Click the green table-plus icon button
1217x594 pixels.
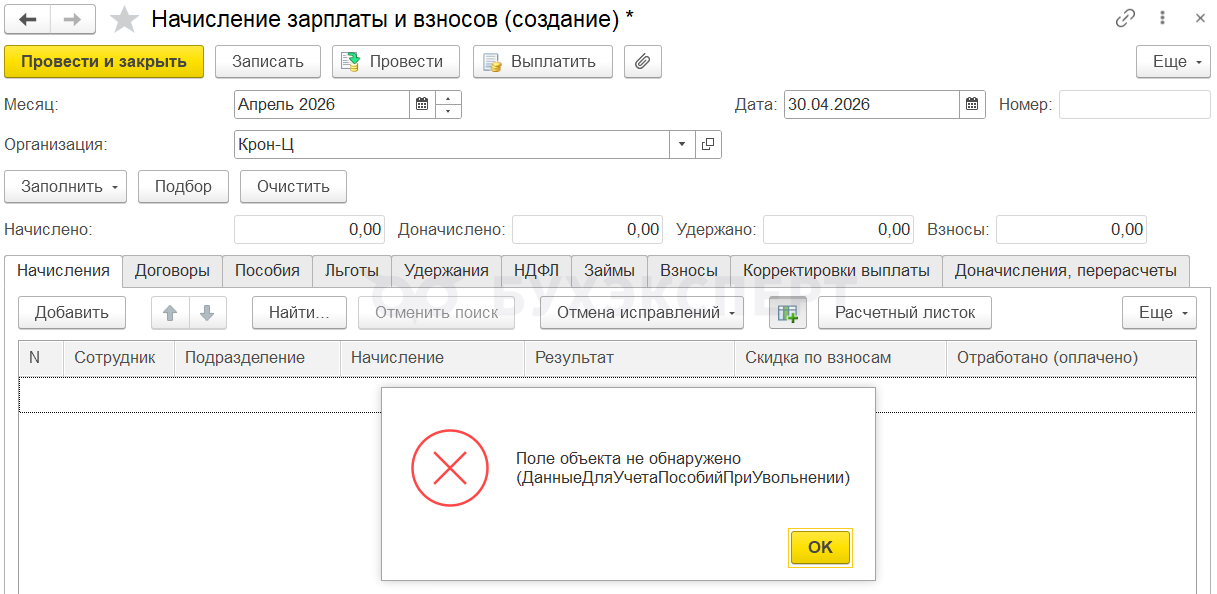787,313
